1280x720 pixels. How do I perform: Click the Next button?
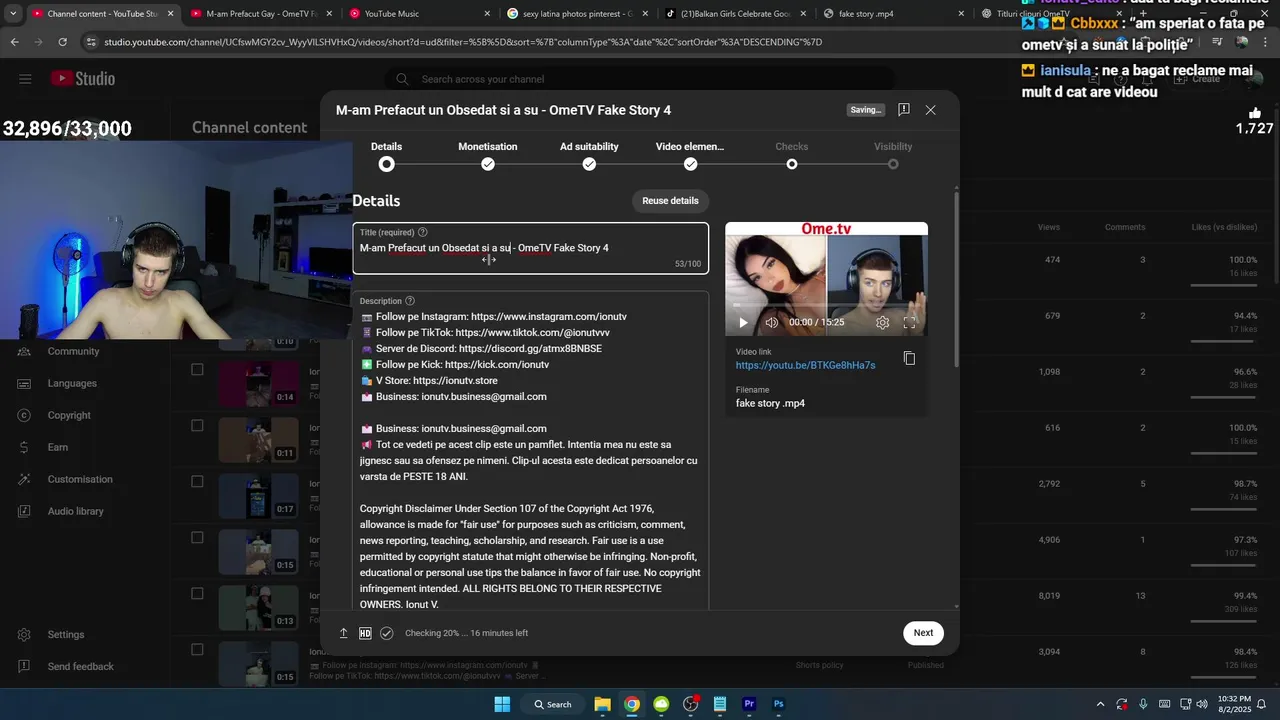pos(923,632)
